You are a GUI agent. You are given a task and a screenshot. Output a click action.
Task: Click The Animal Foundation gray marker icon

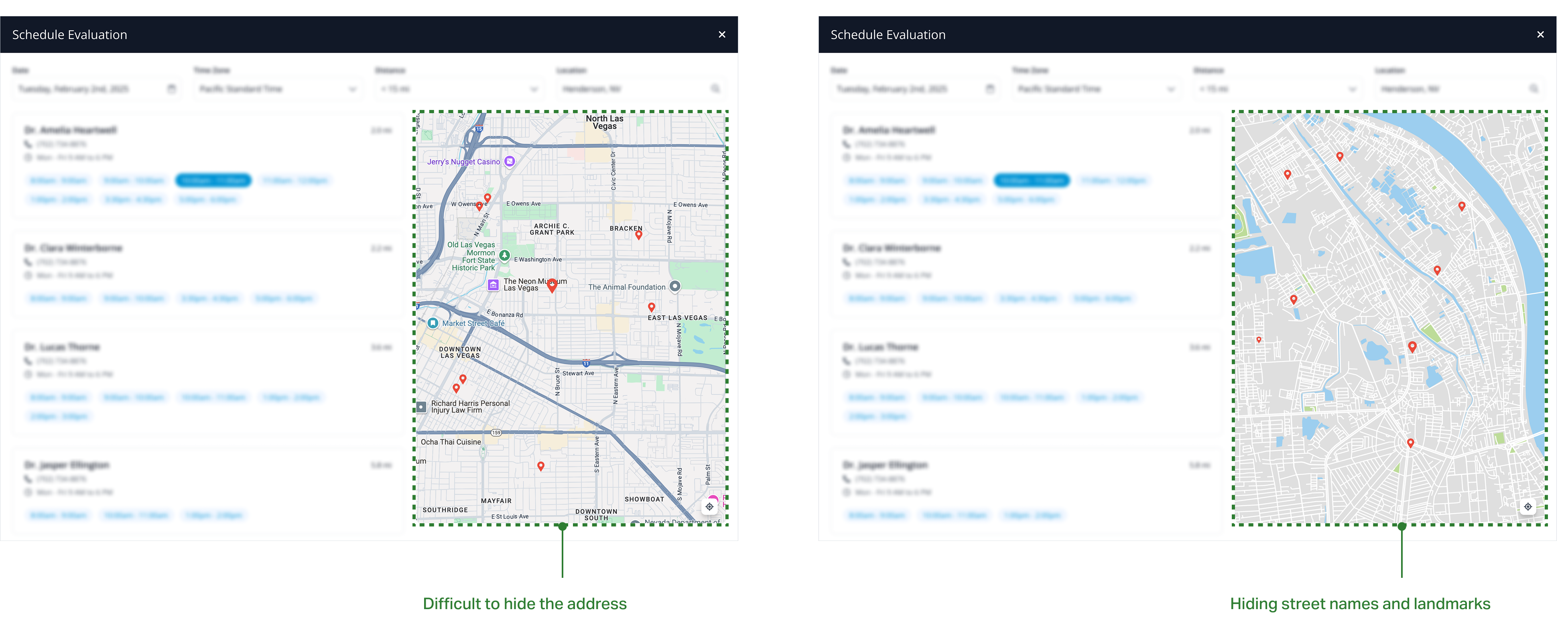tap(675, 286)
